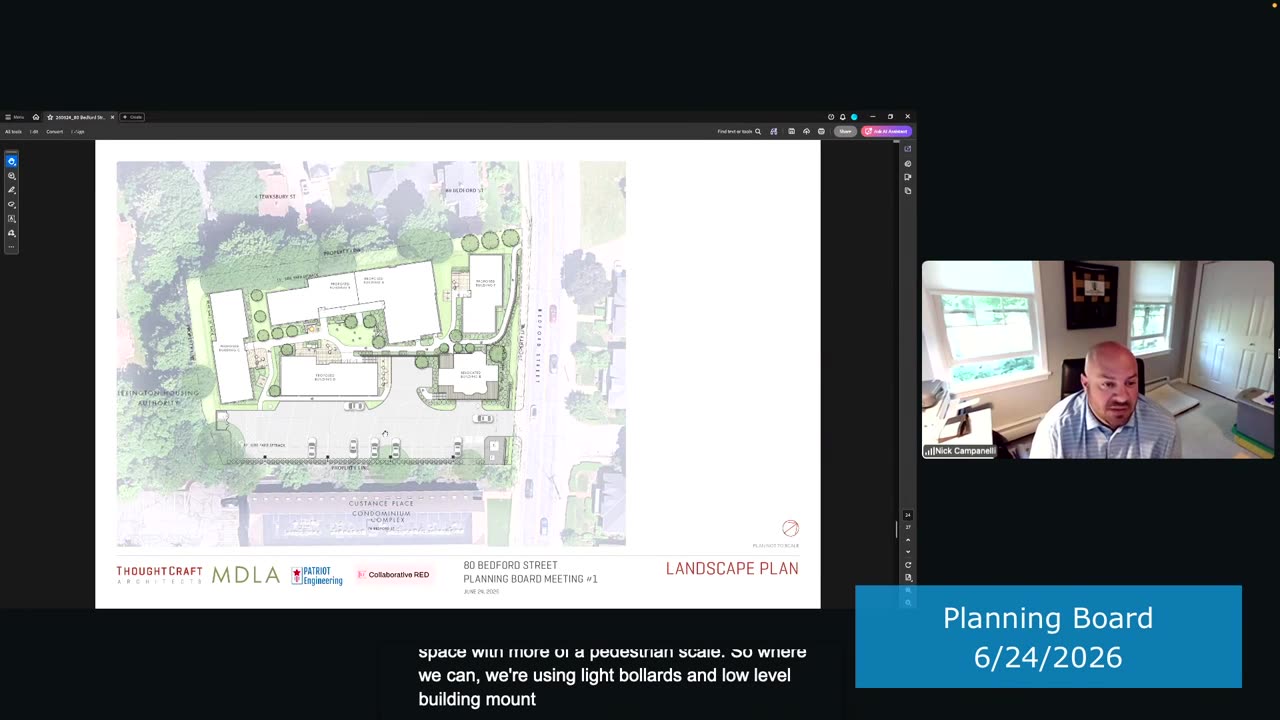Open the Acrobat Menu hamburger button
Screen dimensions: 1280x720
click(x=14, y=117)
